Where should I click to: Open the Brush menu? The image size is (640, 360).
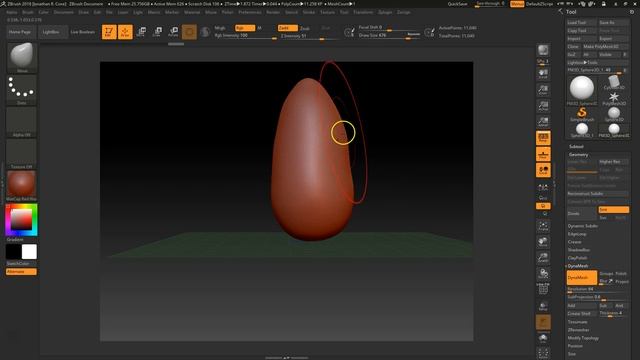click(28, 12)
